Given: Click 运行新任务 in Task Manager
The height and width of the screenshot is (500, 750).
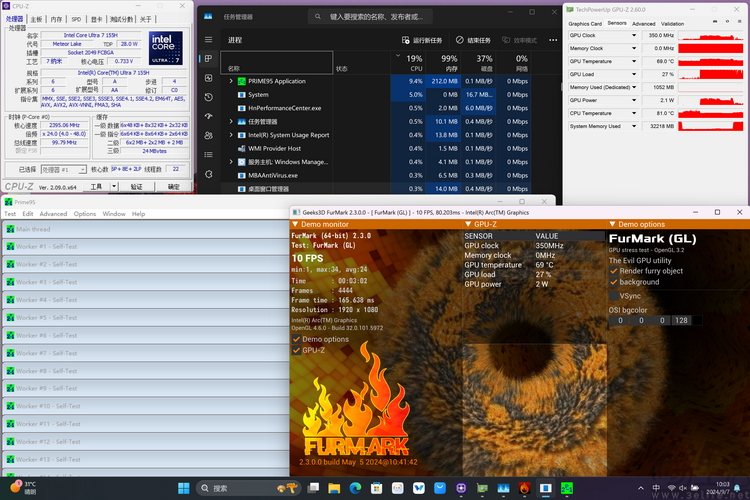Looking at the screenshot, I should point(422,40).
